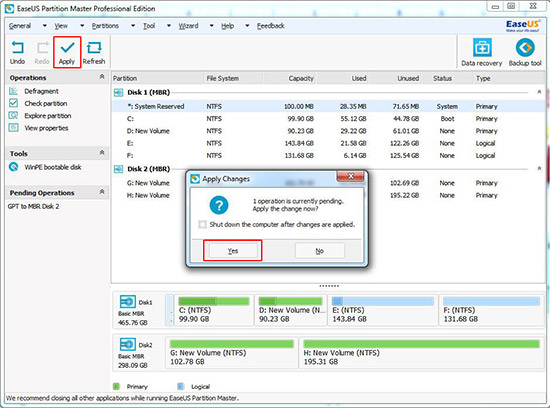Open the Data recovery tool
The image size is (550, 408).
click(x=482, y=48)
